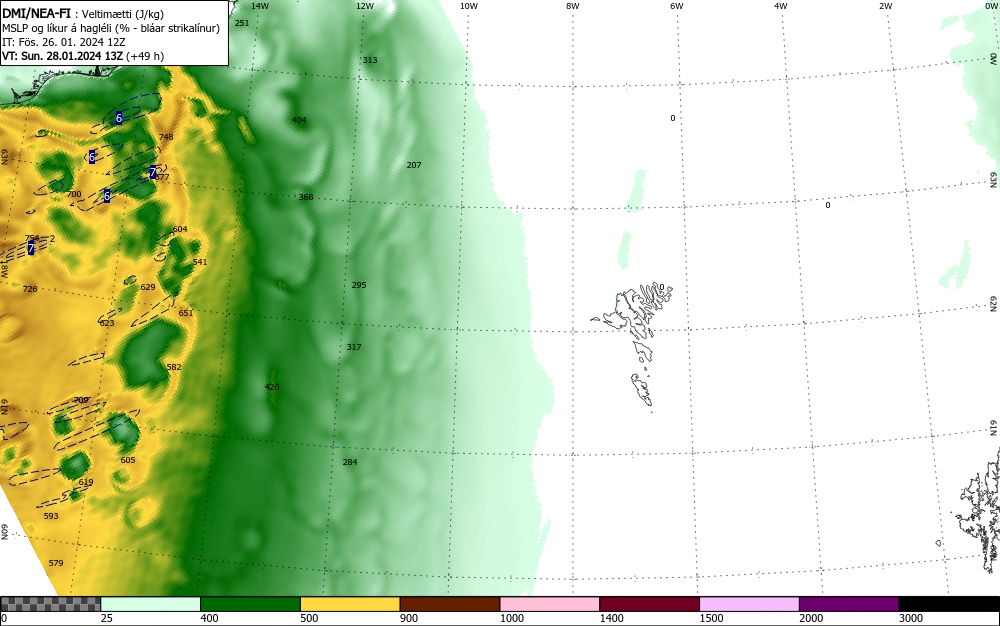Choose the lilac 1500–2000 legend swatch

(x=749, y=604)
